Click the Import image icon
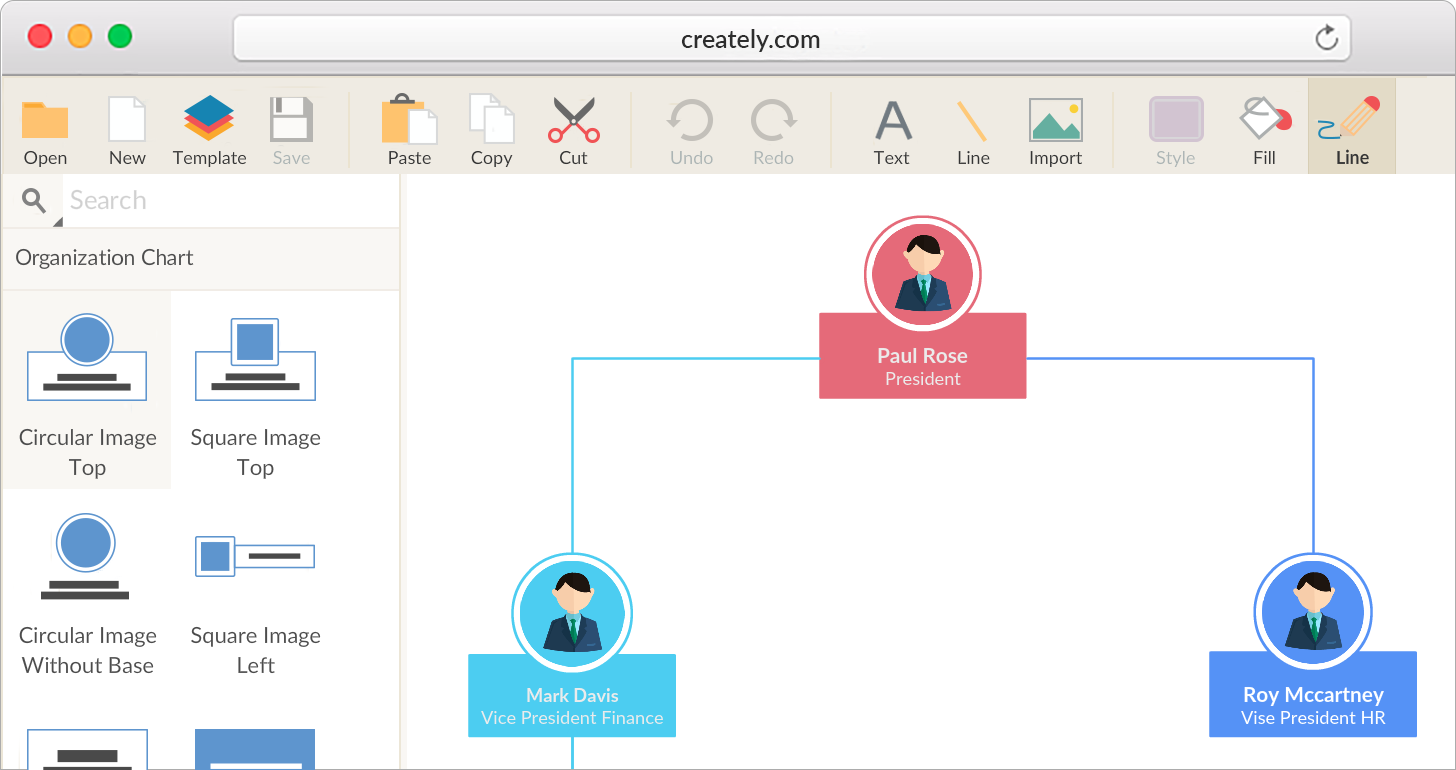The height and width of the screenshot is (770, 1456). click(x=1055, y=121)
